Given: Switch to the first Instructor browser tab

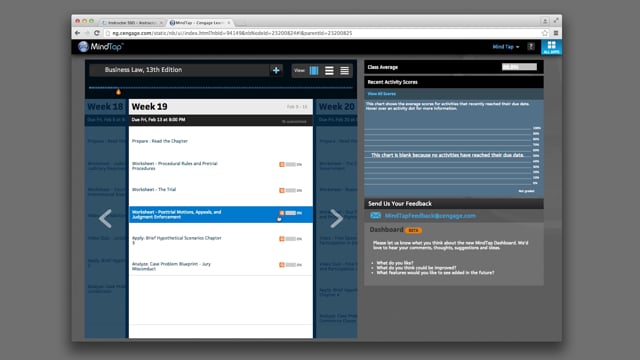Looking at the screenshot, I should [132, 23].
